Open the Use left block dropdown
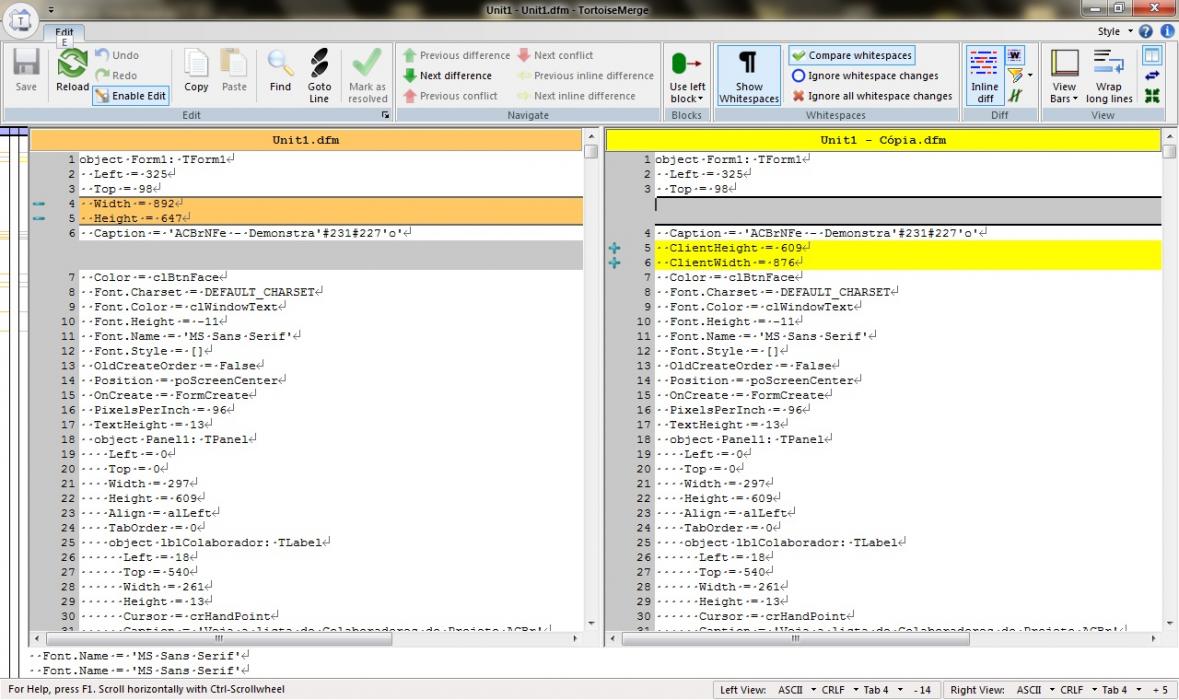Screen dimensions: 1179x700 tap(686, 75)
